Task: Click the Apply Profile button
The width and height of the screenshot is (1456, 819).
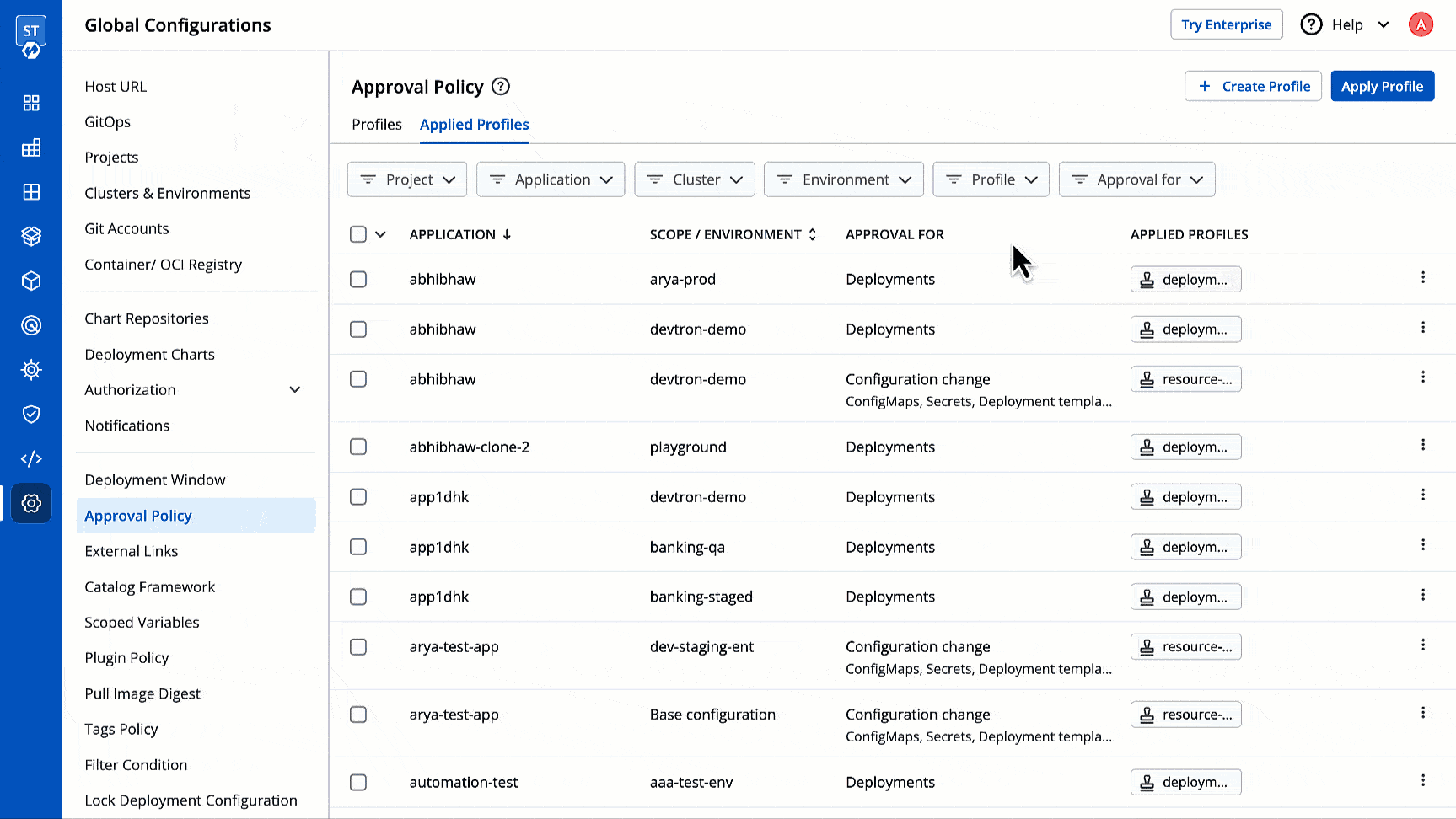Action: 1382,86
